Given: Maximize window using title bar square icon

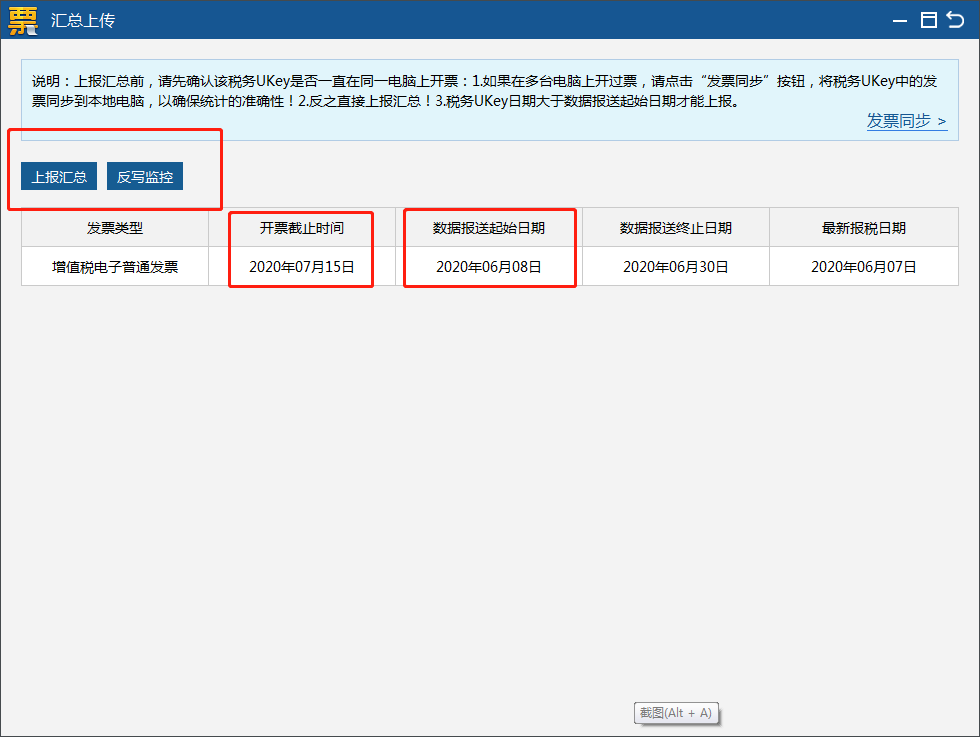Looking at the screenshot, I should pyautogui.click(x=929, y=20).
